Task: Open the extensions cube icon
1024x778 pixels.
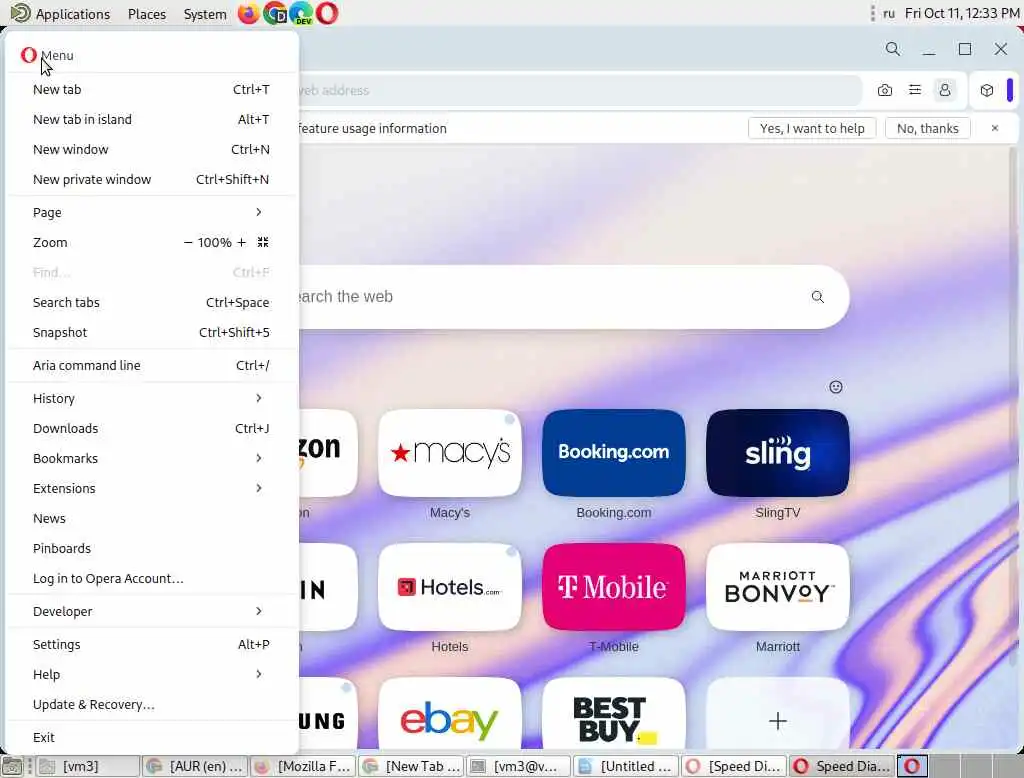Action: pos(987,90)
